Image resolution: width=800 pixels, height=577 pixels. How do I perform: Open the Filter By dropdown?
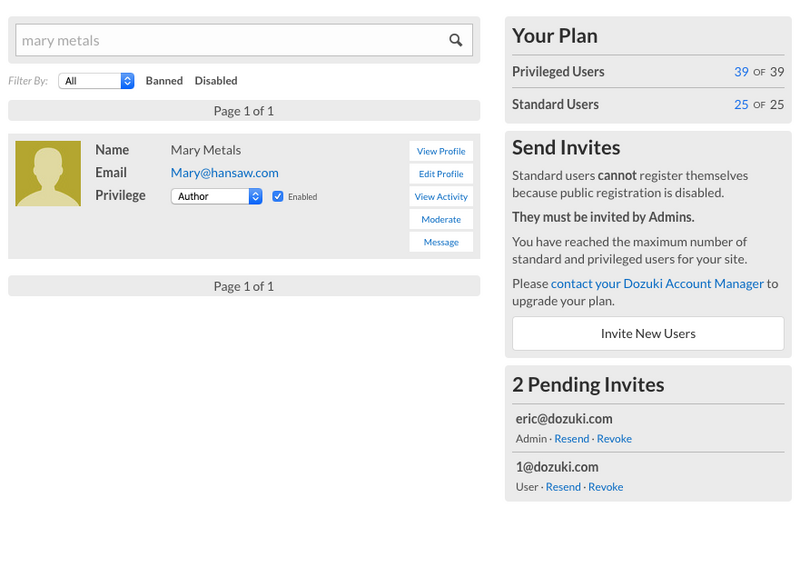(96, 81)
